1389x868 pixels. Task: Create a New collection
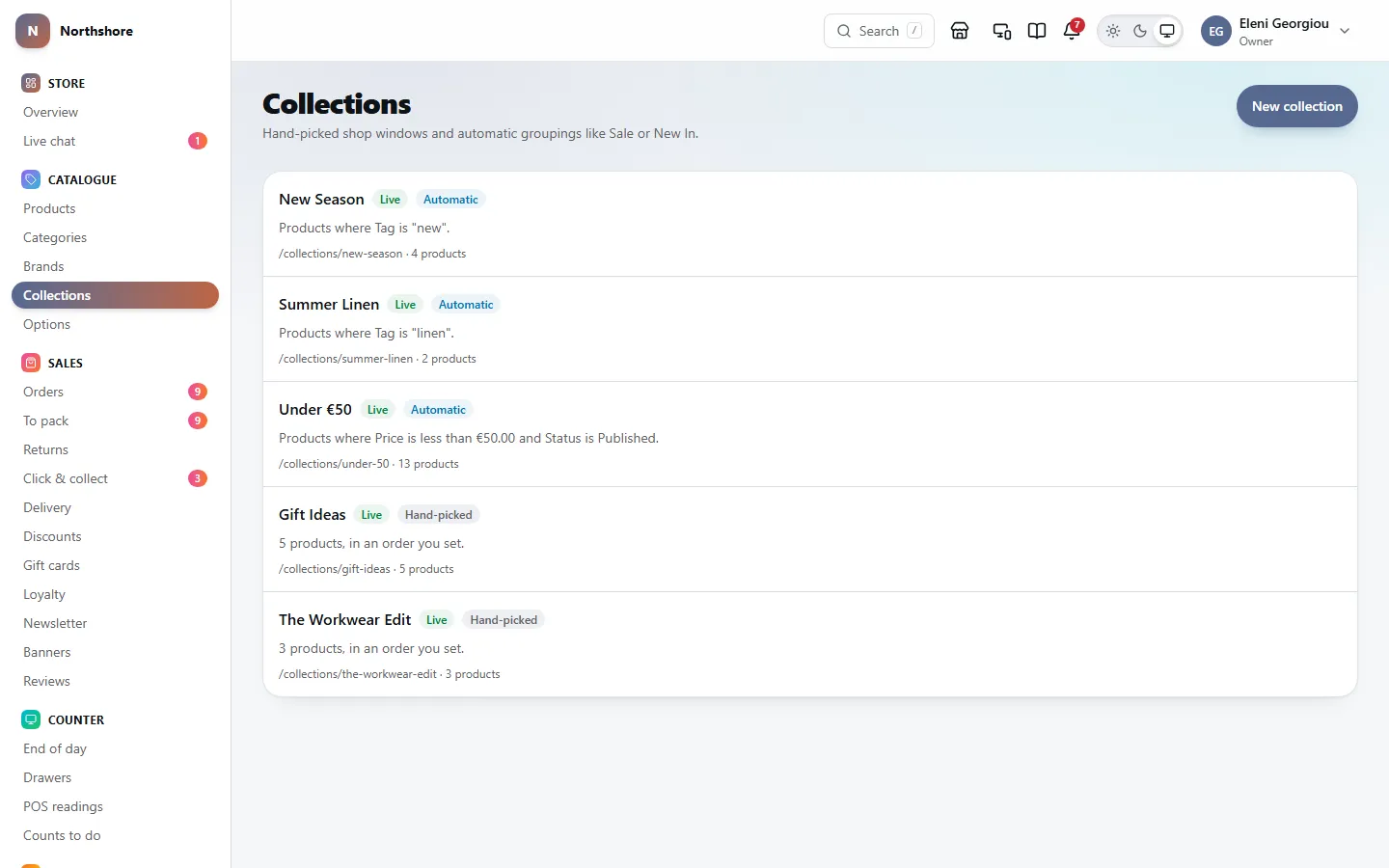[x=1296, y=106]
